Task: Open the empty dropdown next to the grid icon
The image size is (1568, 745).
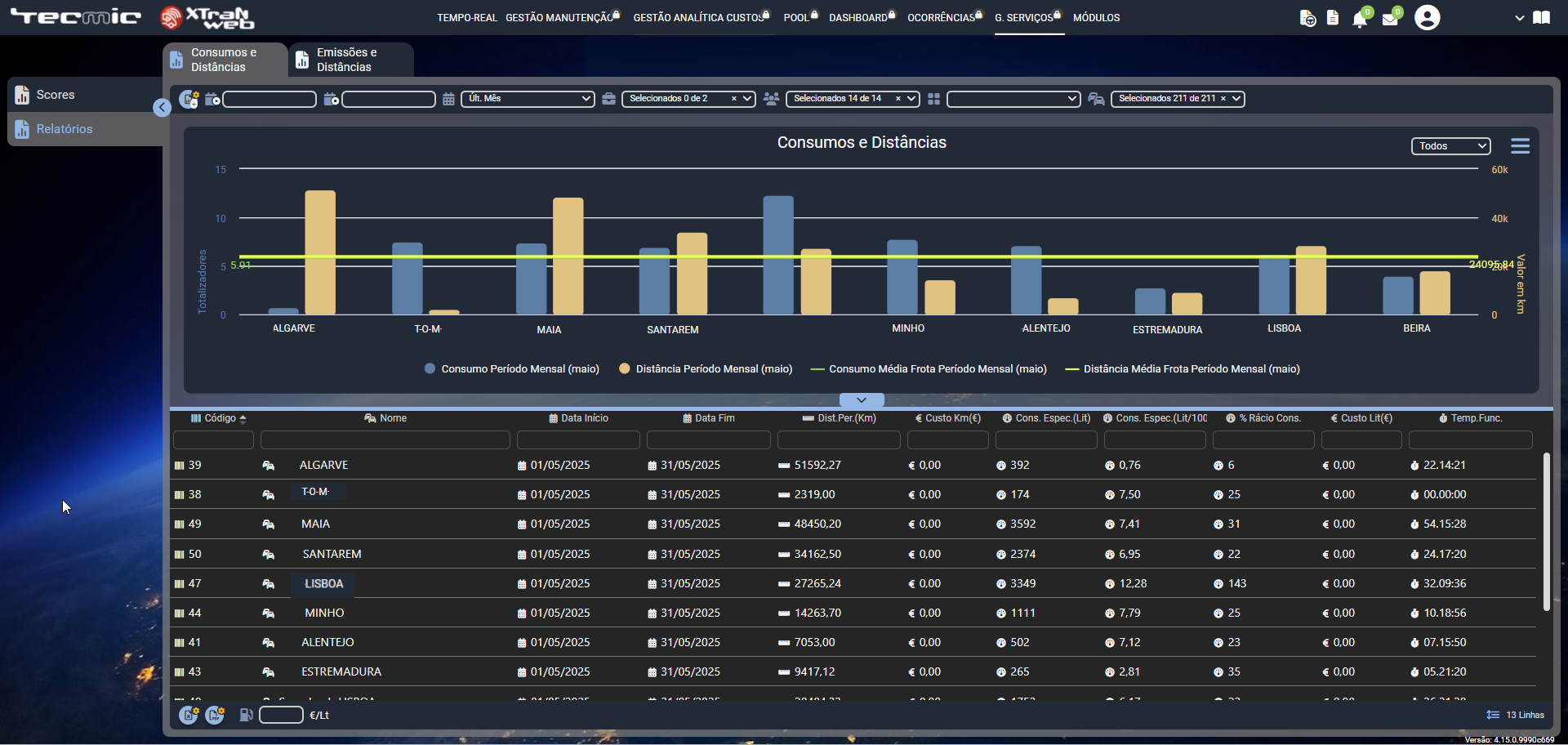Action: pos(1013,99)
